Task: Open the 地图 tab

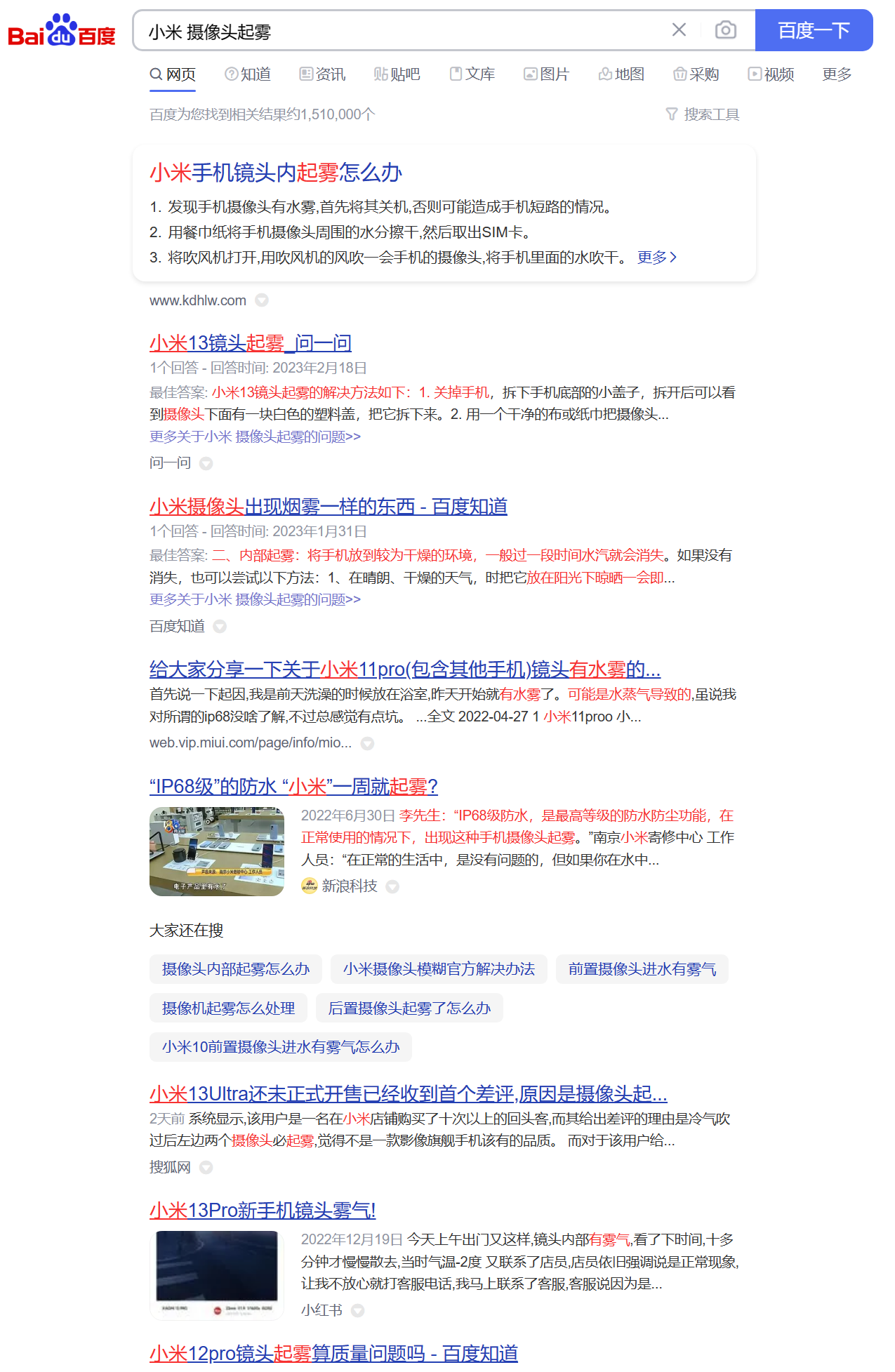Action: point(621,74)
